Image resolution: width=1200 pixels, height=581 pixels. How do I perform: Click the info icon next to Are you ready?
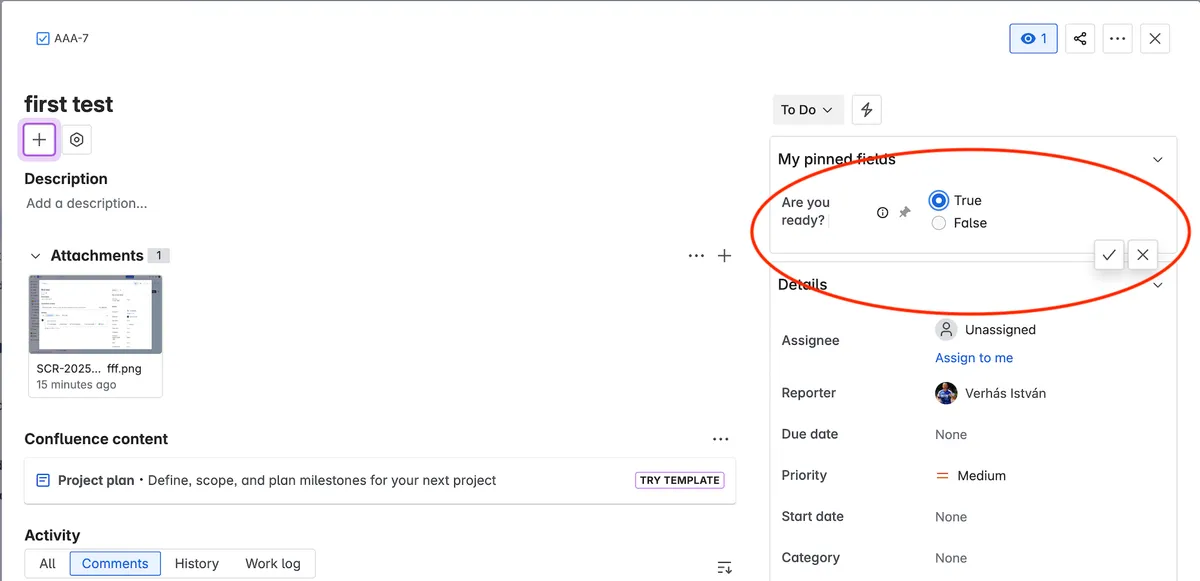[882, 212]
